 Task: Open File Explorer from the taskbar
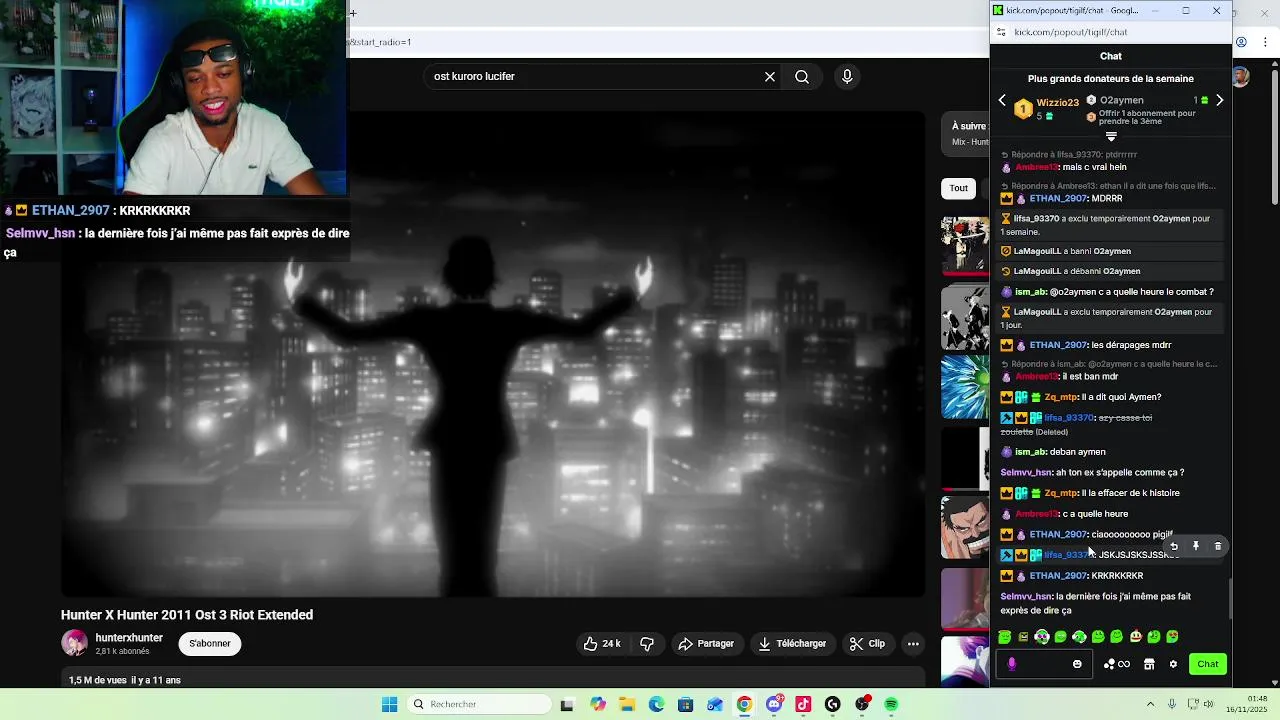pyautogui.click(x=627, y=705)
